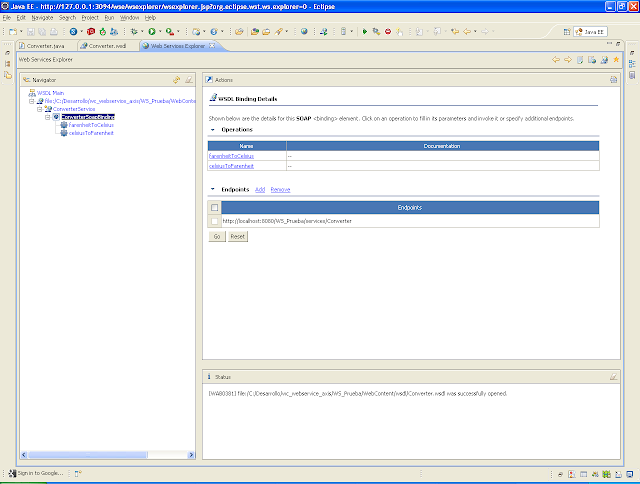This screenshot has width=640, height=484.
Task: Click the Navigator horizontal scrollbar thumb
Action: point(88,455)
